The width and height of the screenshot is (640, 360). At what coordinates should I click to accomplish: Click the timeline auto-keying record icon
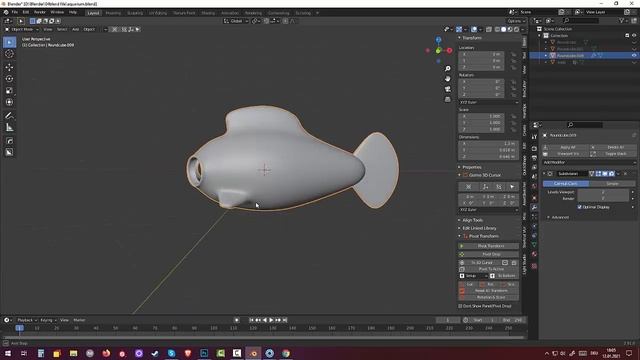(x=236, y=320)
